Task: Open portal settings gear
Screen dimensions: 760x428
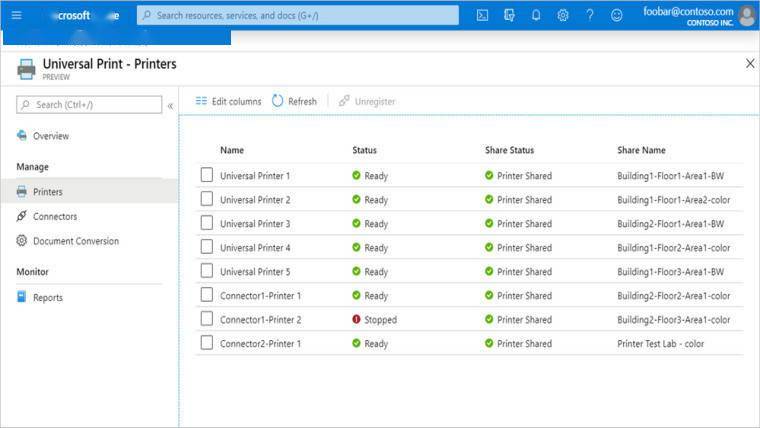Action: coord(563,15)
